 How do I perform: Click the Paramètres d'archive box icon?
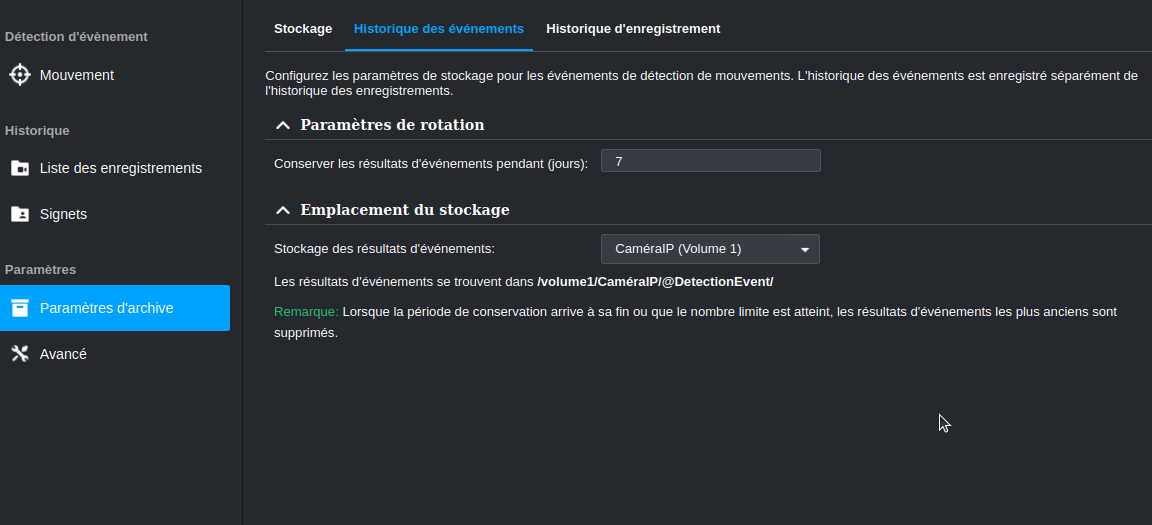(20, 308)
